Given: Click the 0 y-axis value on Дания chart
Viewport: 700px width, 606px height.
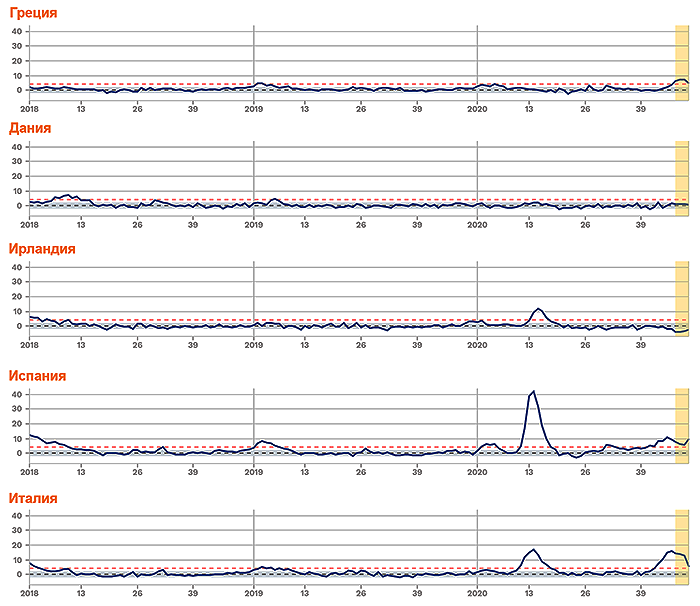Looking at the screenshot, I should (19, 206).
